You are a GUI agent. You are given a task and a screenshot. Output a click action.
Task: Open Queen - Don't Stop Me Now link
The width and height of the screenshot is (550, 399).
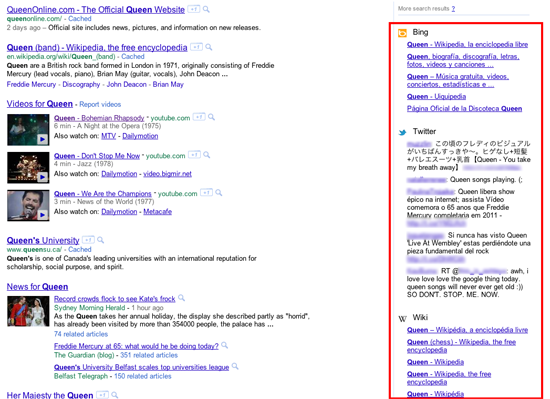(97, 156)
